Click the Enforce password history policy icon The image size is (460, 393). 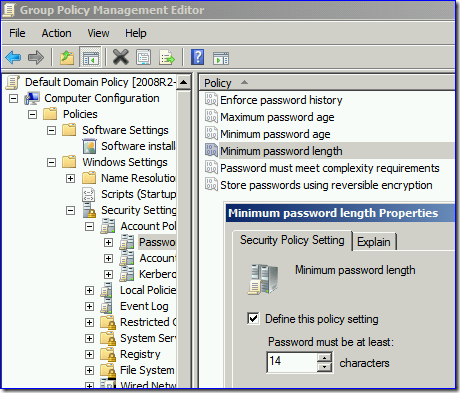coord(211,99)
